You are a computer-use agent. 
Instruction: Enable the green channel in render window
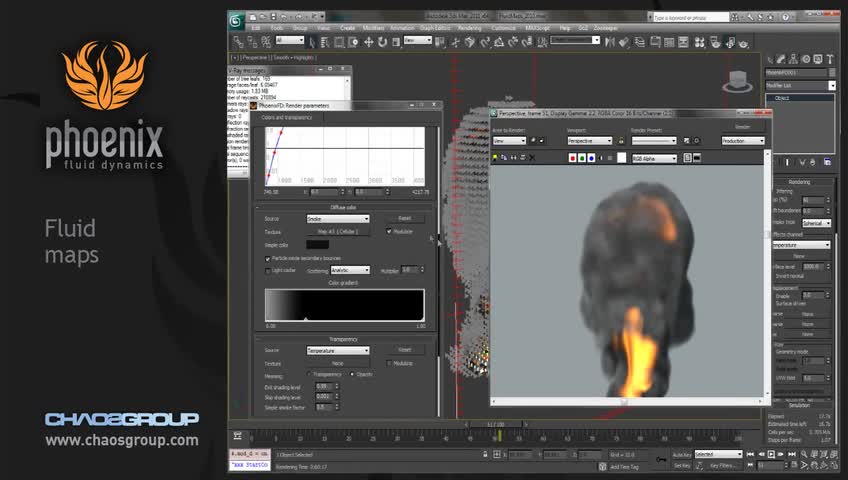pyautogui.click(x=582, y=158)
